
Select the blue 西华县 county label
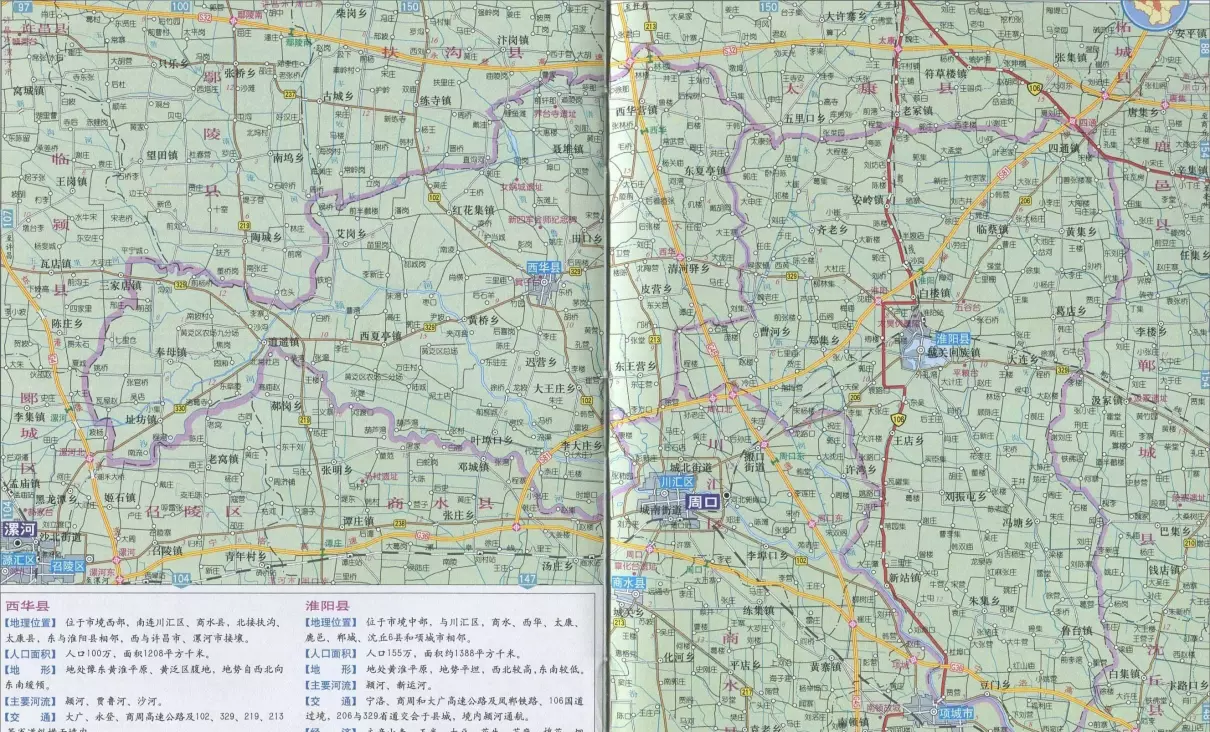click(x=546, y=268)
